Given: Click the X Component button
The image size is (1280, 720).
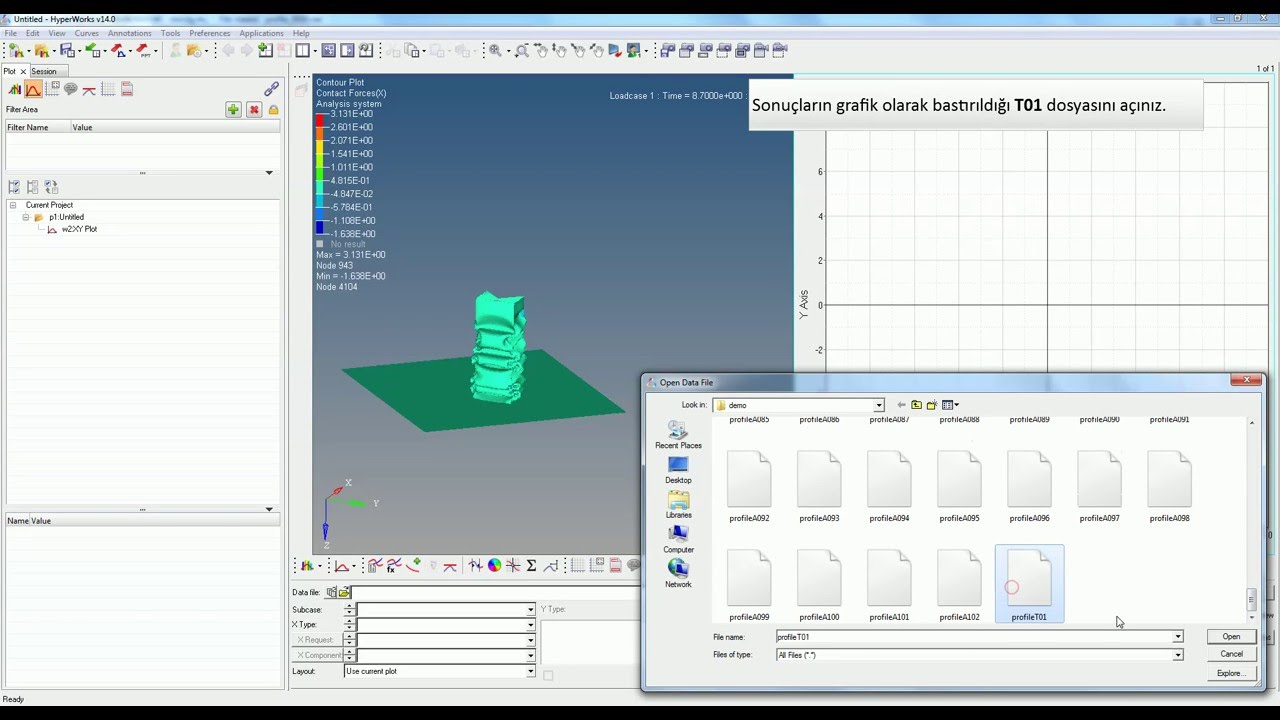Looking at the screenshot, I should pos(316,655).
